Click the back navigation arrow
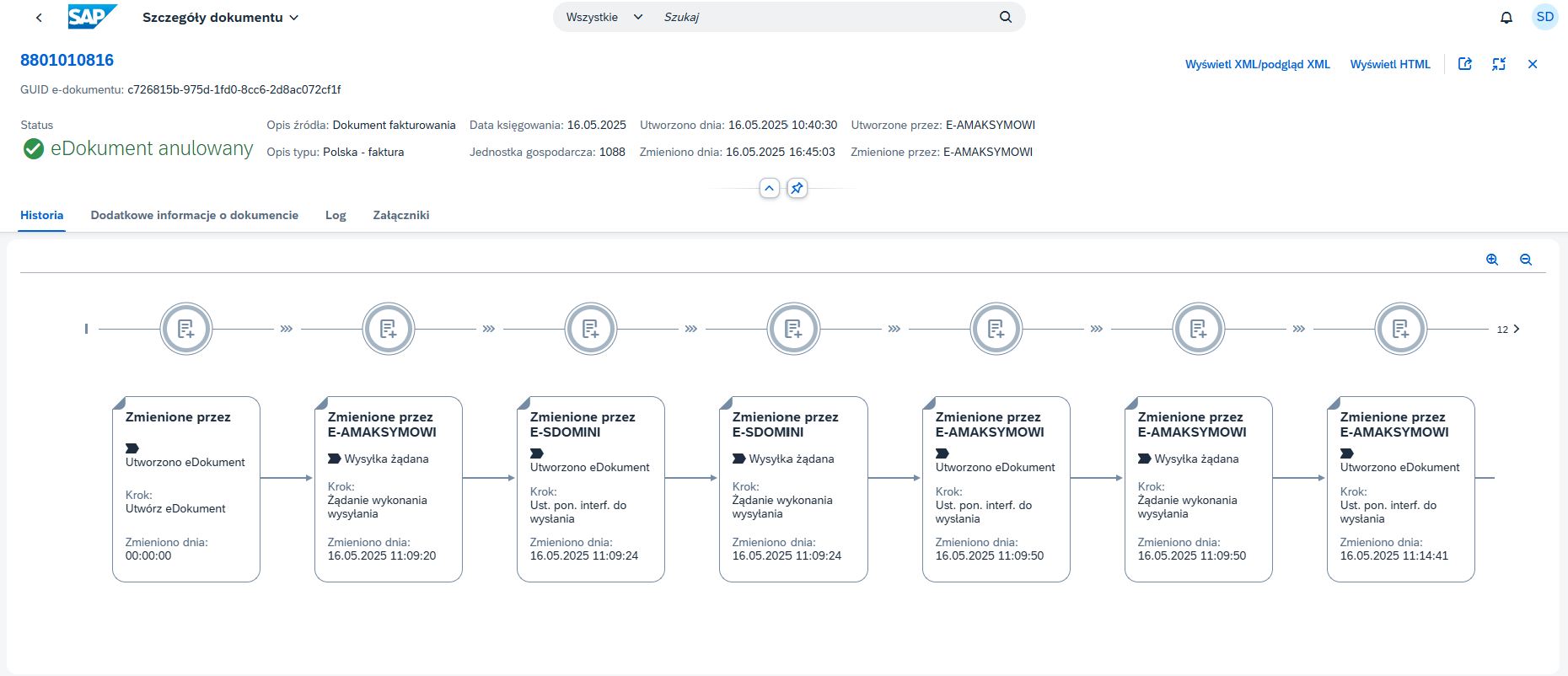 (x=39, y=18)
